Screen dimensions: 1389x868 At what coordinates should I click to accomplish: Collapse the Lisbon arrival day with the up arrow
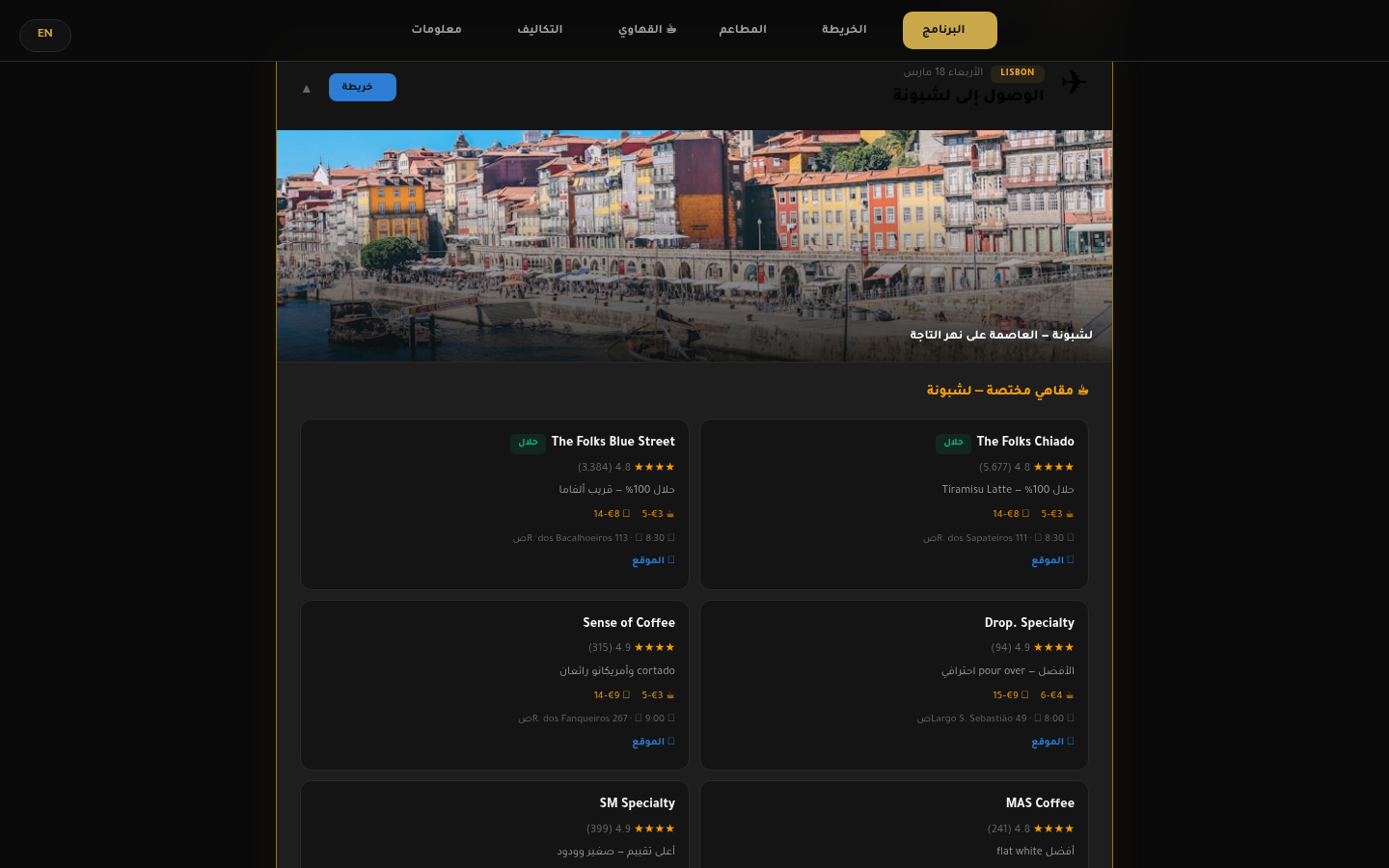pos(307,89)
